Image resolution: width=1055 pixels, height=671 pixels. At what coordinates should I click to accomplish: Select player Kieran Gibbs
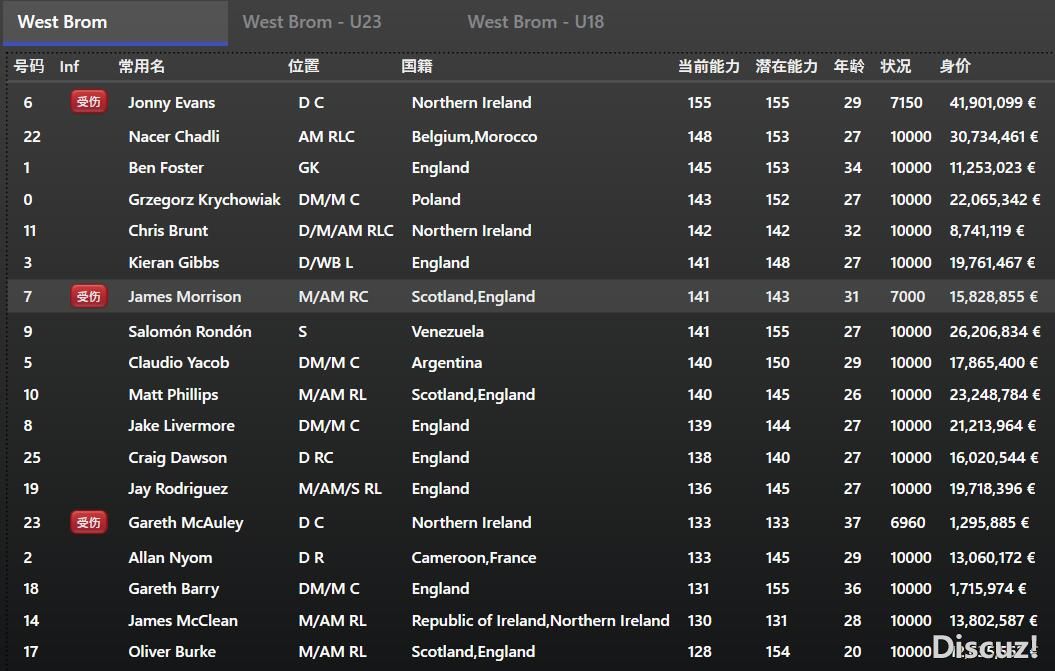[x=174, y=262]
